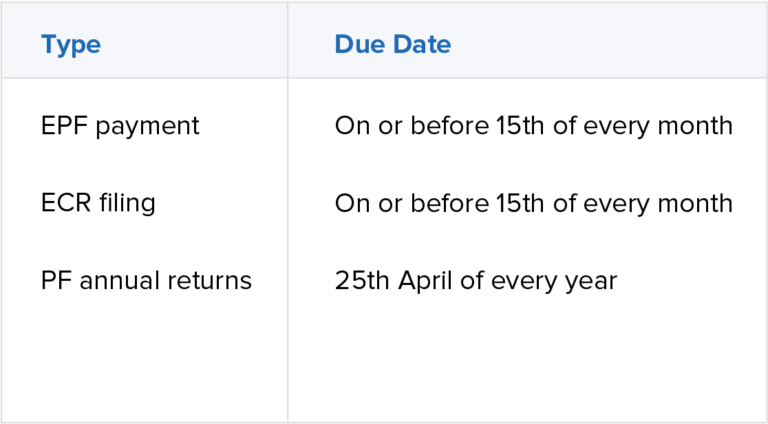Click empty cell below "PF annual returns"
Screen dimensions: 768x424
pos(146,360)
